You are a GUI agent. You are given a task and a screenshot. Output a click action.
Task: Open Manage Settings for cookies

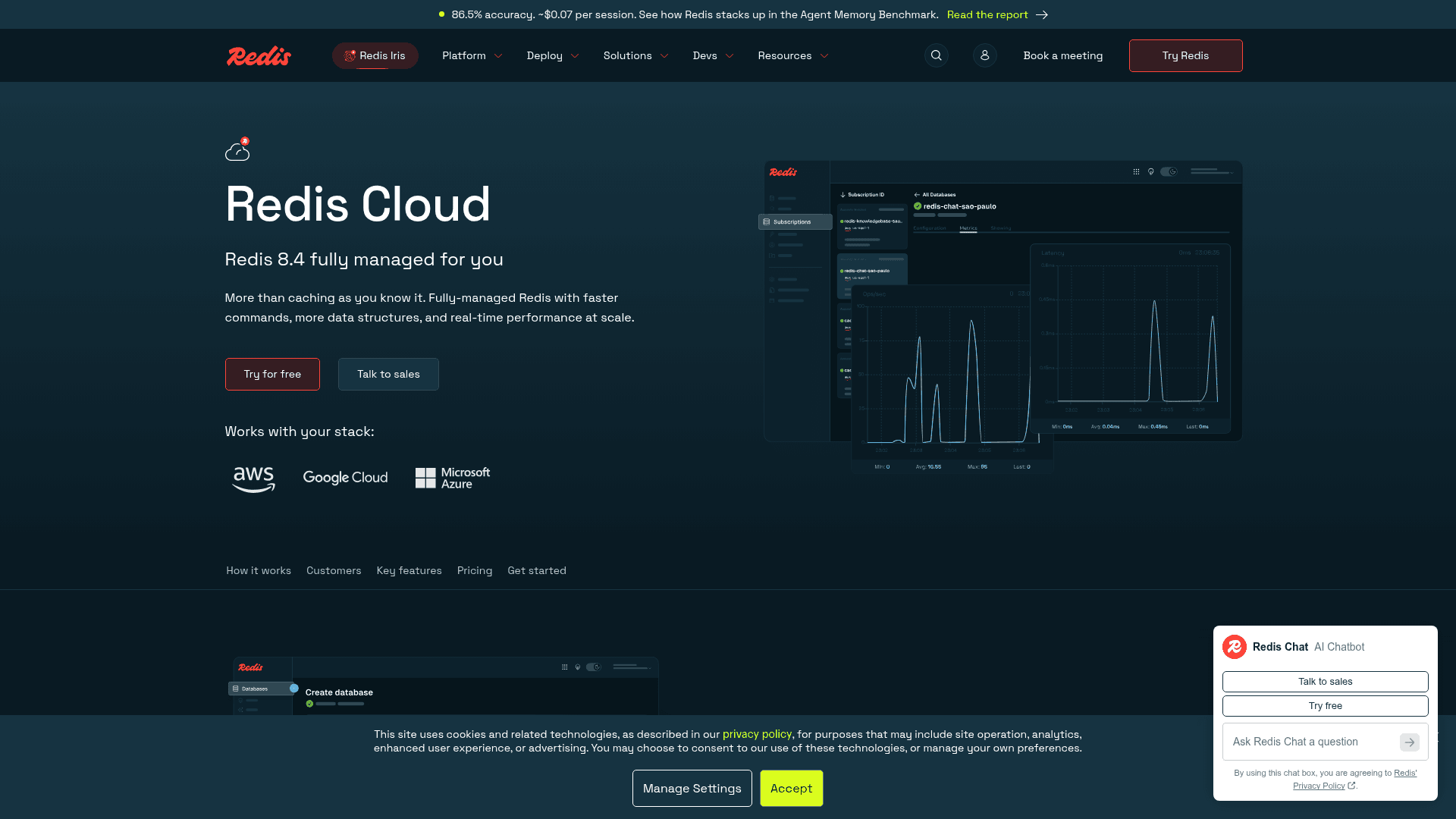point(692,789)
